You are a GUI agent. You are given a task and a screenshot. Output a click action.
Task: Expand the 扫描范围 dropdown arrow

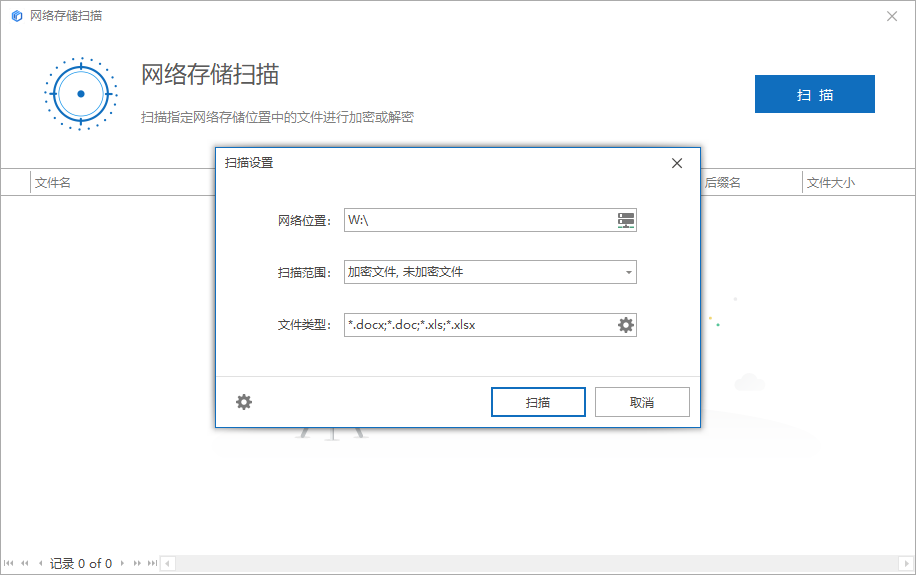coord(629,272)
